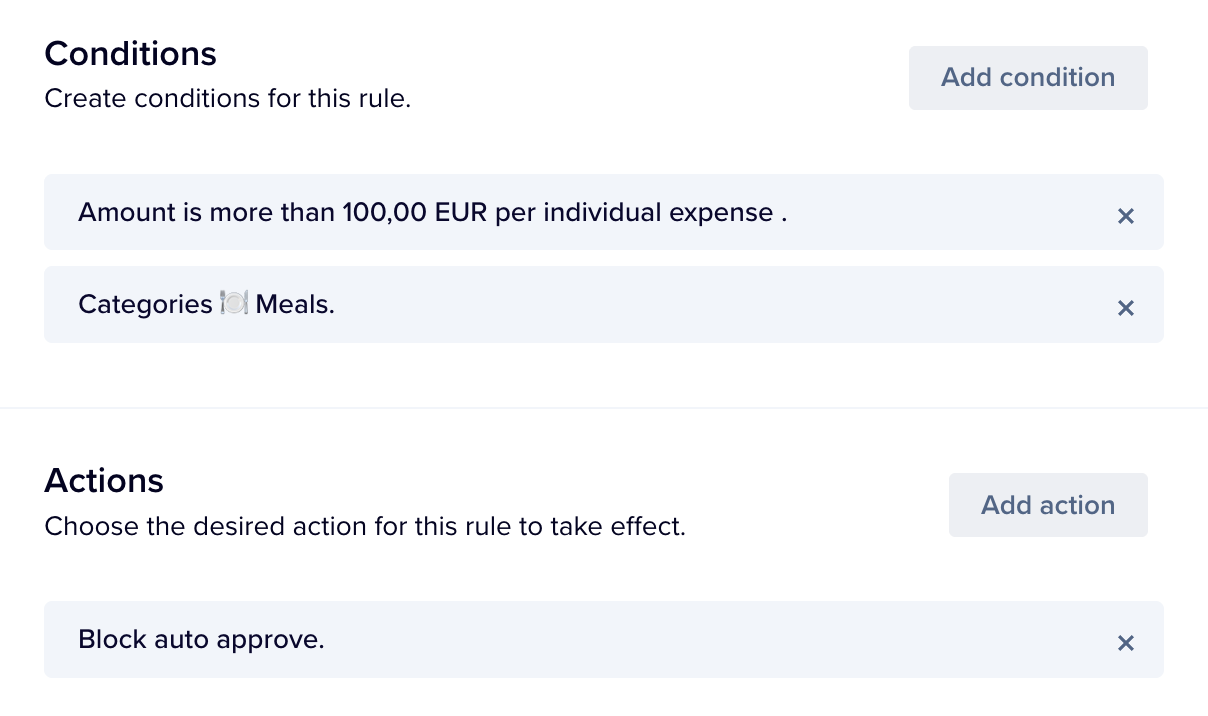The width and height of the screenshot is (1208, 716).
Task: Click the 'per individual expense' text
Action: 634,213
